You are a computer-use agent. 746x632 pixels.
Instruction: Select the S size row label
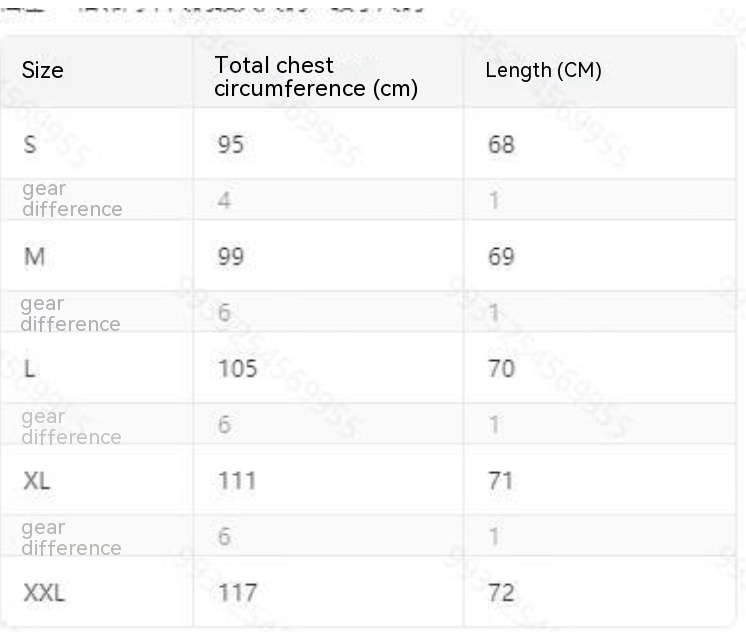(x=30, y=145)
